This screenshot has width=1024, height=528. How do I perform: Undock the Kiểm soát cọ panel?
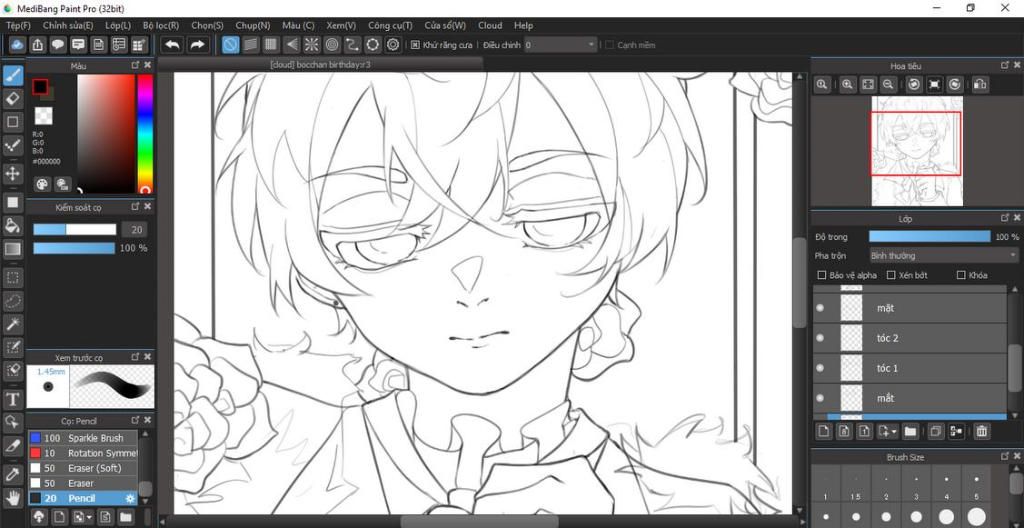[x=135, y=206]
